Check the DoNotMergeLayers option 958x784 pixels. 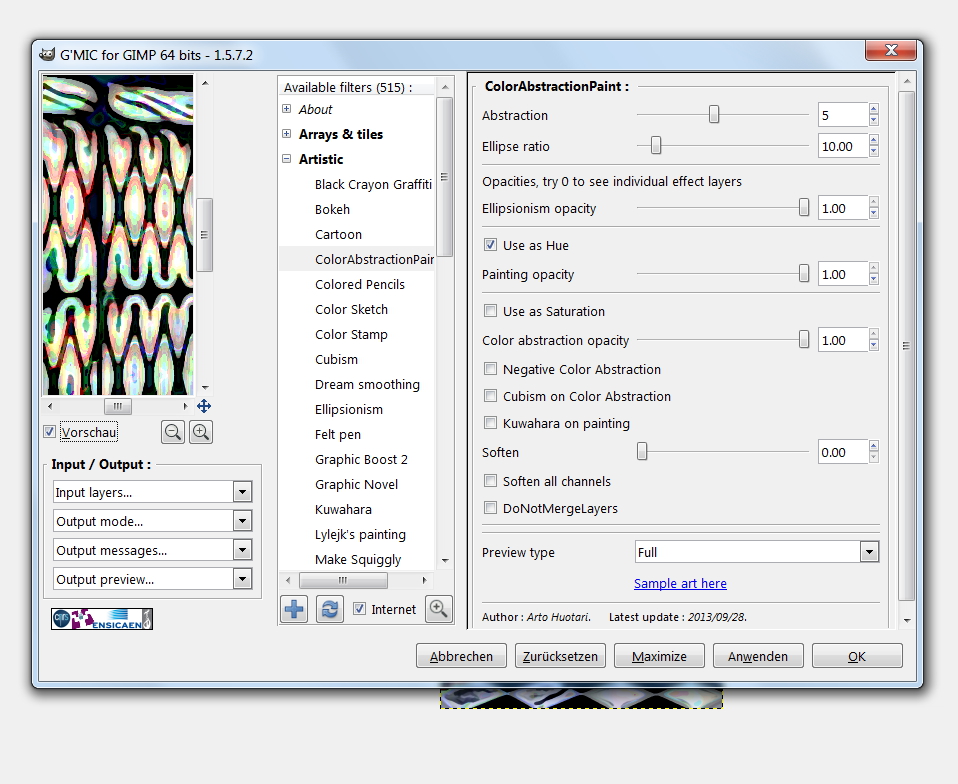coord(490,508)
